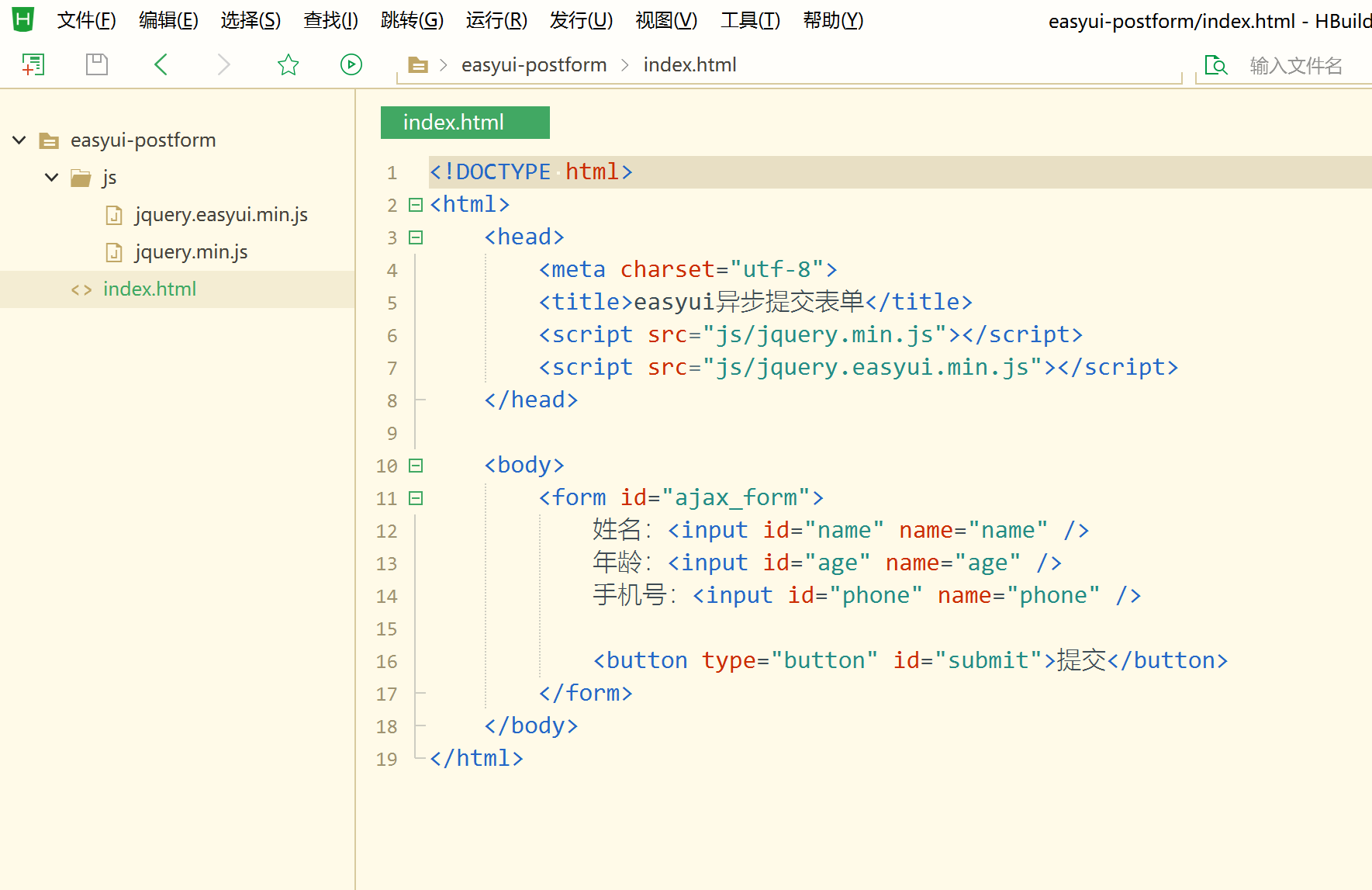Click the closing </body> tag
Screen dimensions: 1372x890
tap(531, 726)
